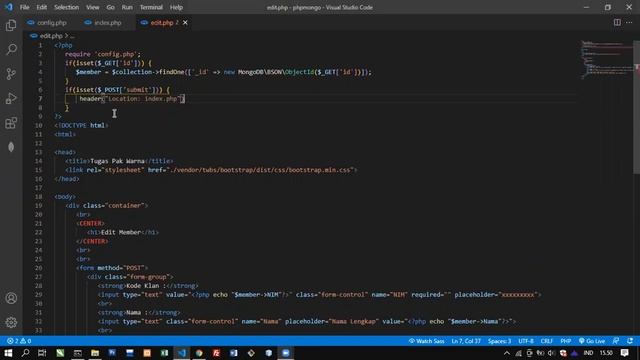This screenshot has width=640, height=360.
Task: Click Go Live in the status bar
Action: 592,341
